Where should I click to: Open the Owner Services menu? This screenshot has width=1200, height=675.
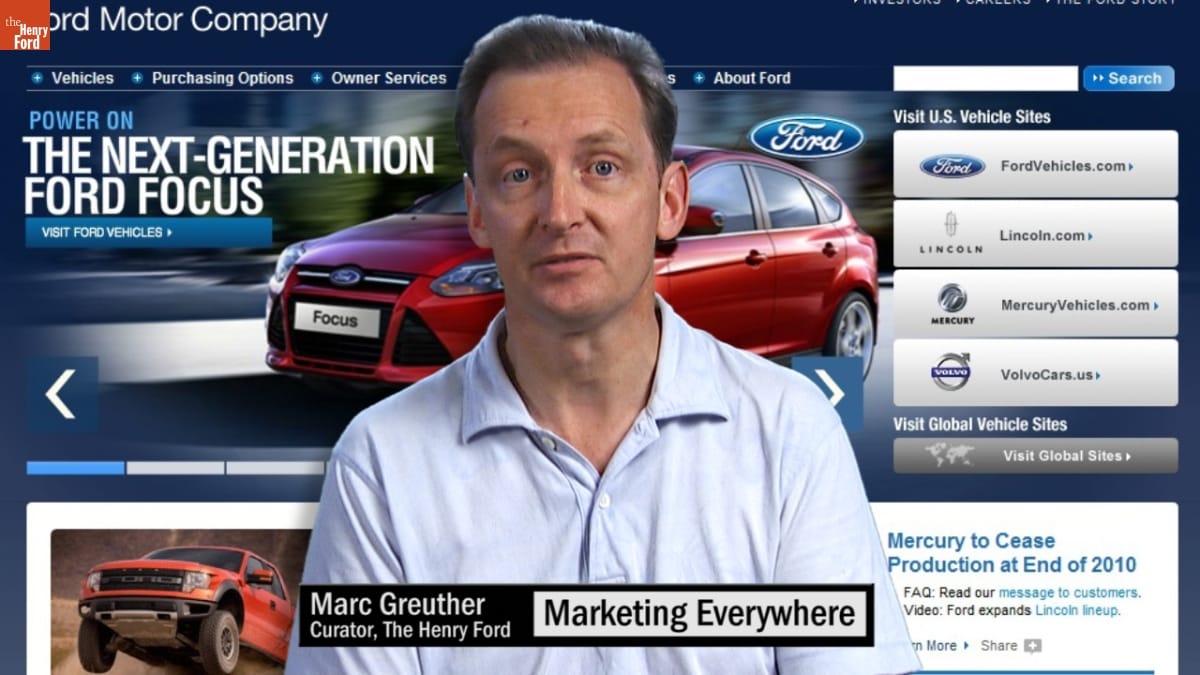click(x=389, y=78)
